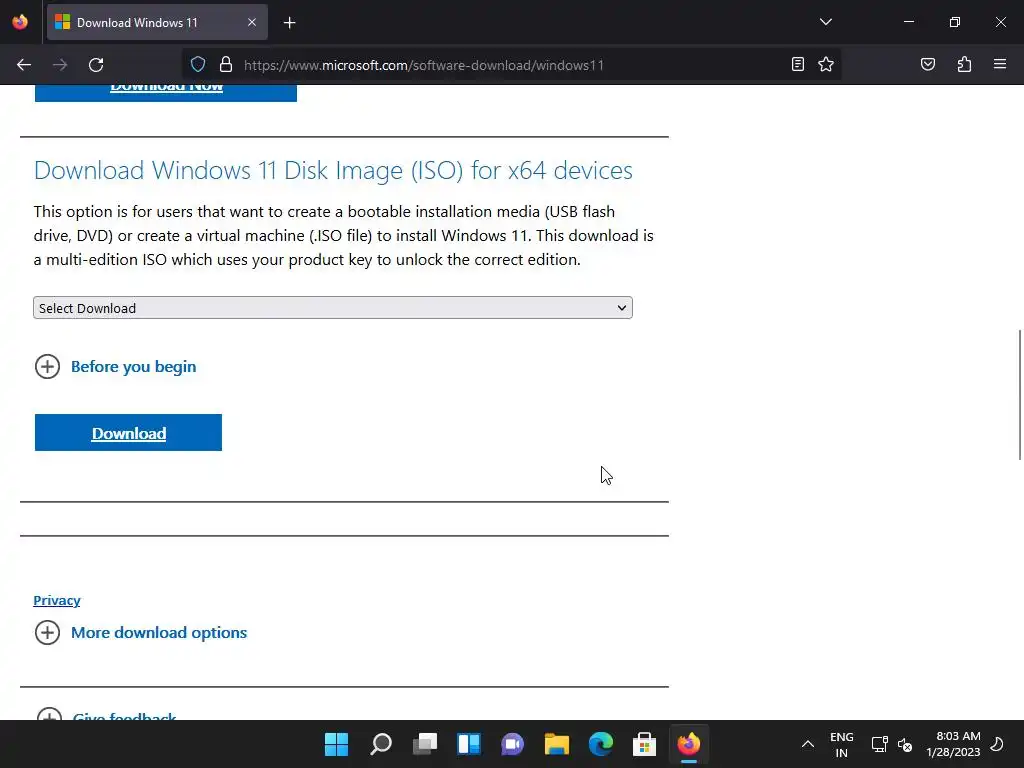The width and height of the screenshot is (1024, 768).
Task: Open the Extensions puzzle icon
Action: coord(964,64)
